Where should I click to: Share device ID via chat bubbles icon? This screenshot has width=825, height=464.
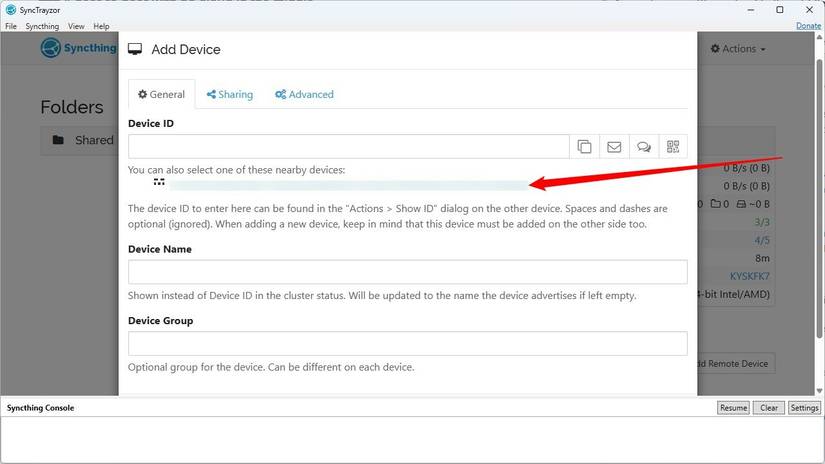[643, 147]
